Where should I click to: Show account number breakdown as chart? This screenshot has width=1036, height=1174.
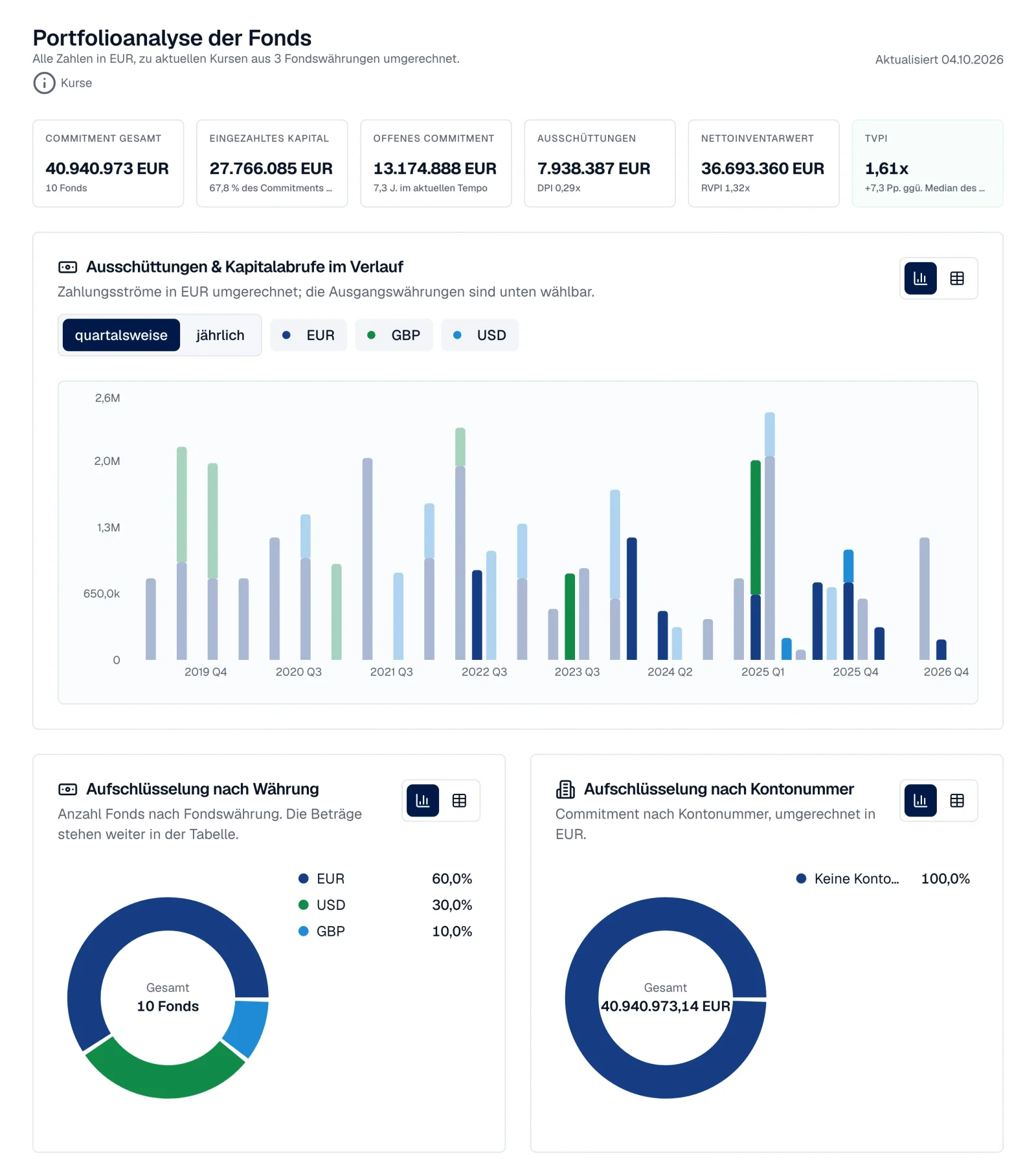tap(920, 800)
